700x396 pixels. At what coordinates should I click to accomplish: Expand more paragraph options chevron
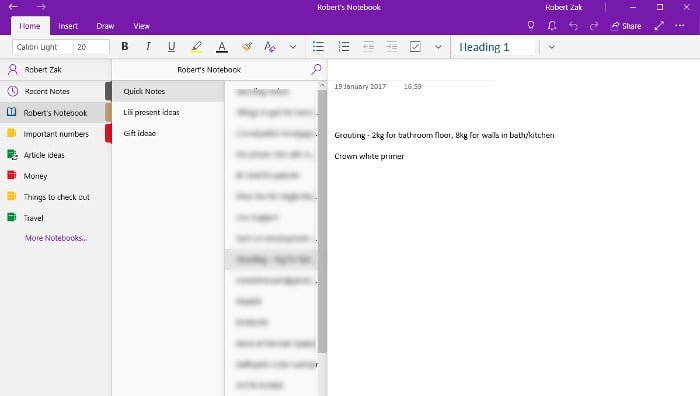tap(438, 47)
